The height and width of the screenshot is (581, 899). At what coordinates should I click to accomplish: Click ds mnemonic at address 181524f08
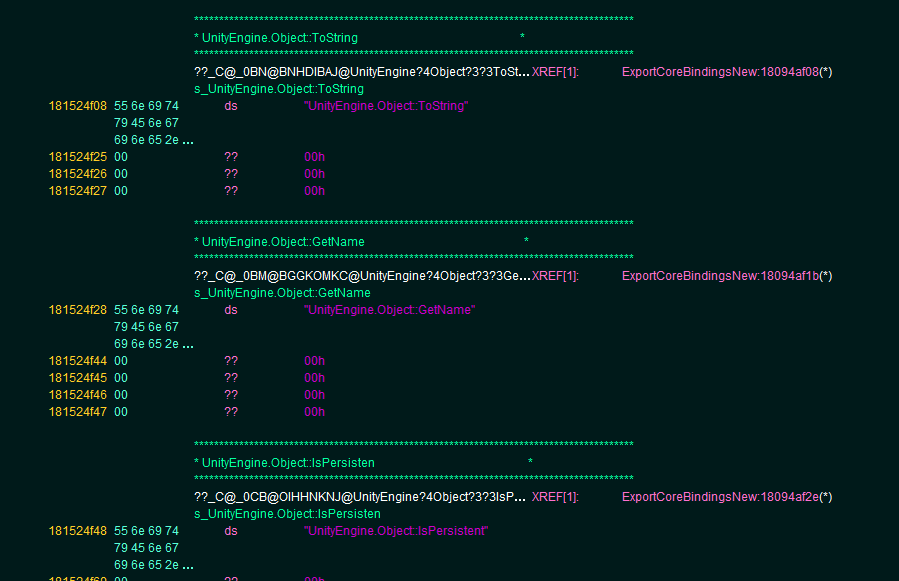pos(230,106)
